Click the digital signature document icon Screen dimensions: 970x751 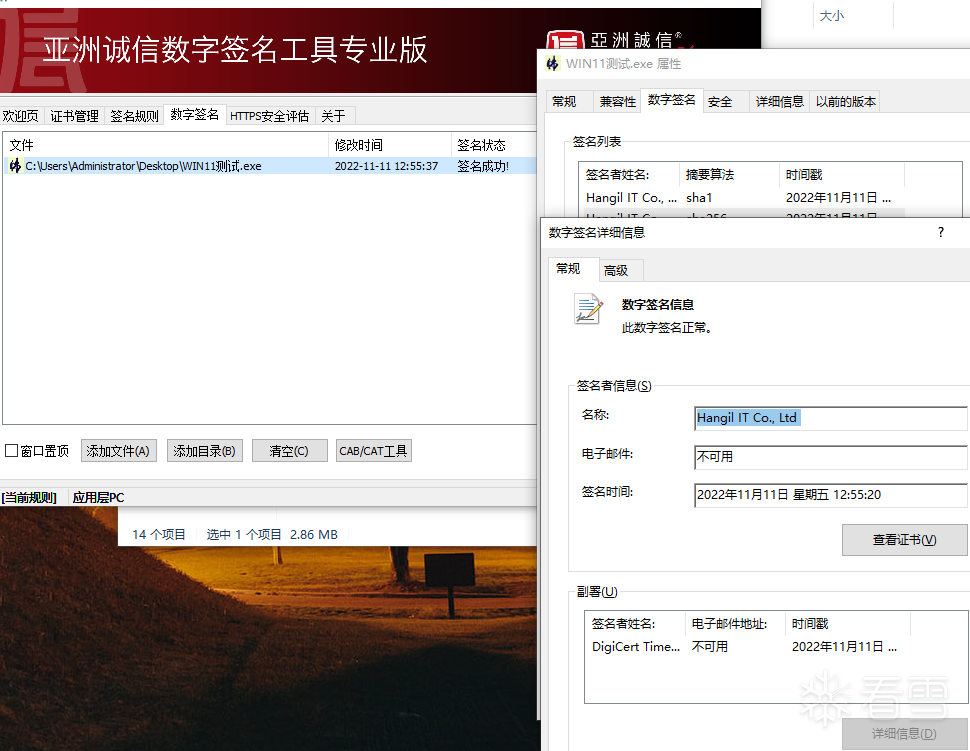coord(588,308)
